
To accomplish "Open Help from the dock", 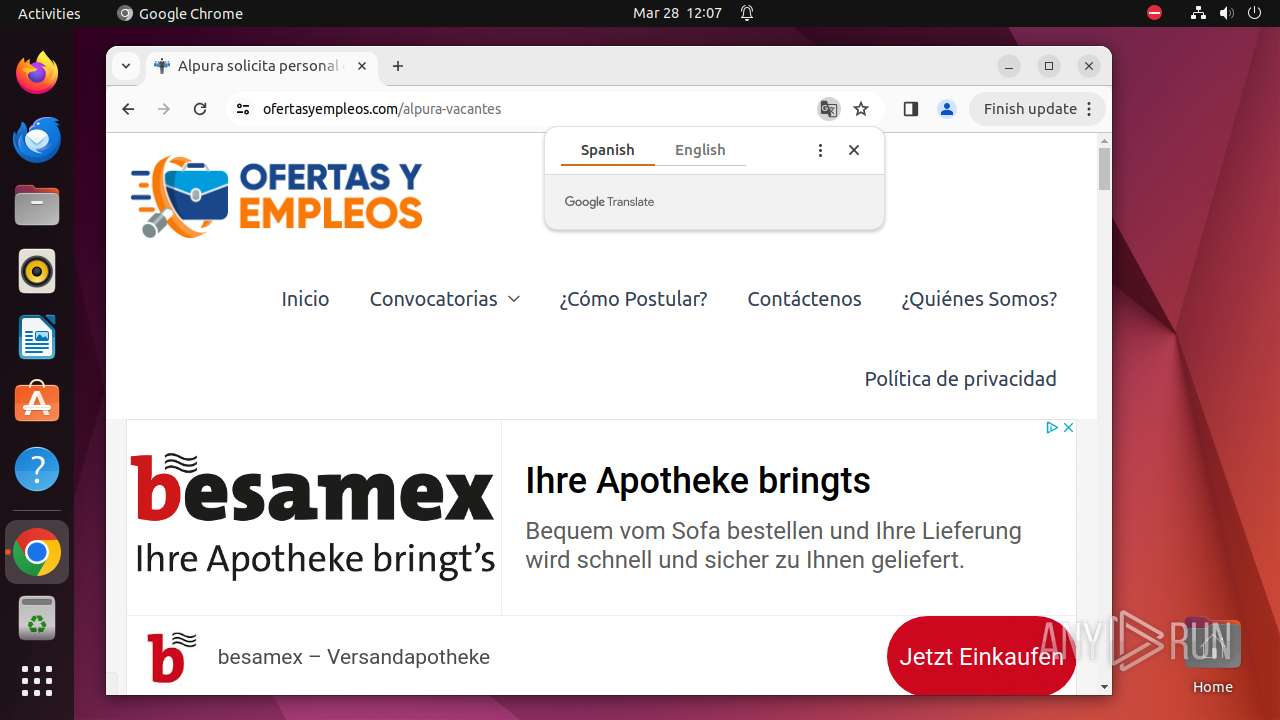I will (37, 469).
